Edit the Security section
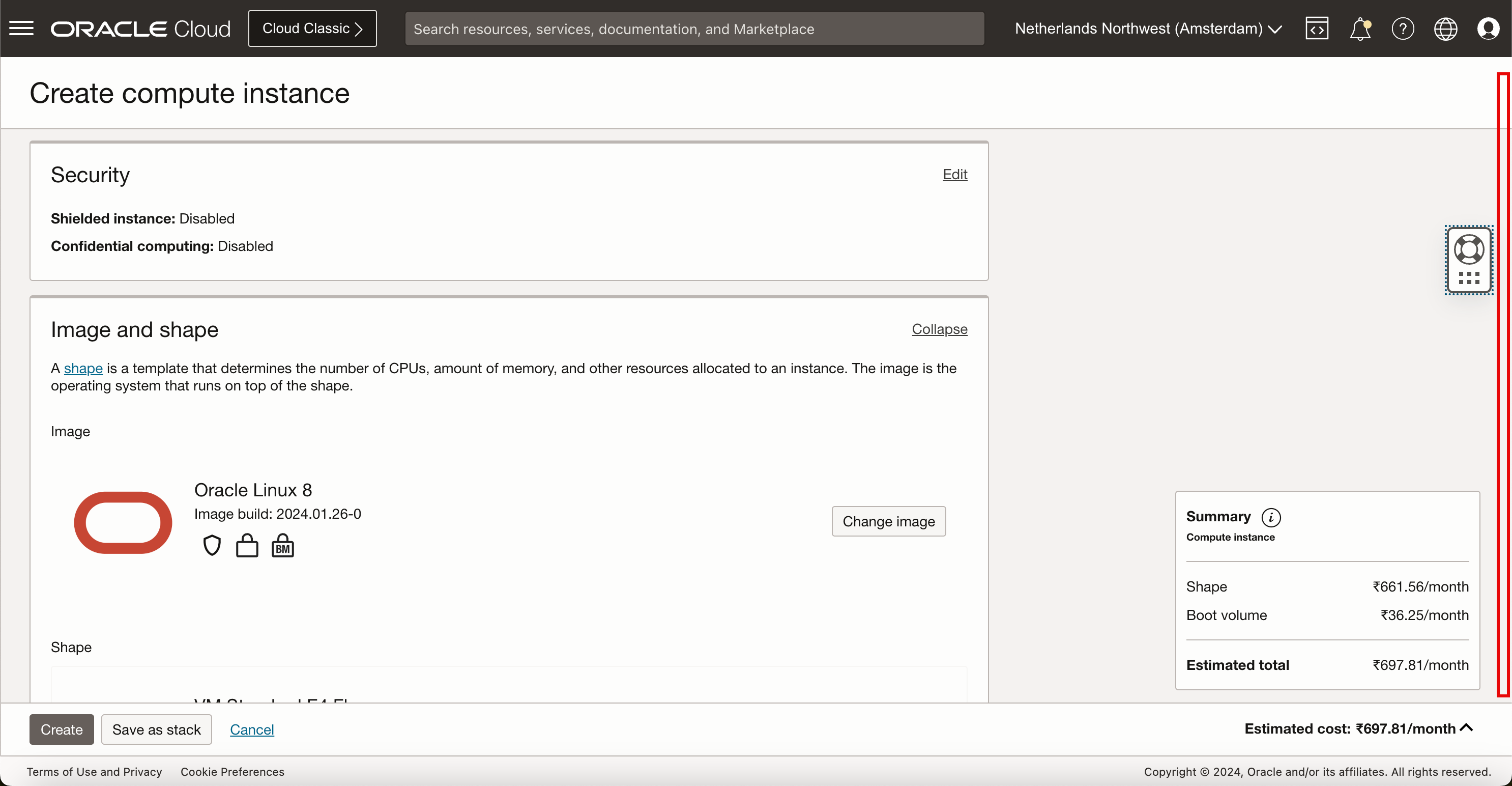The height and width of the screenshot is (786, 1512). 954,175
